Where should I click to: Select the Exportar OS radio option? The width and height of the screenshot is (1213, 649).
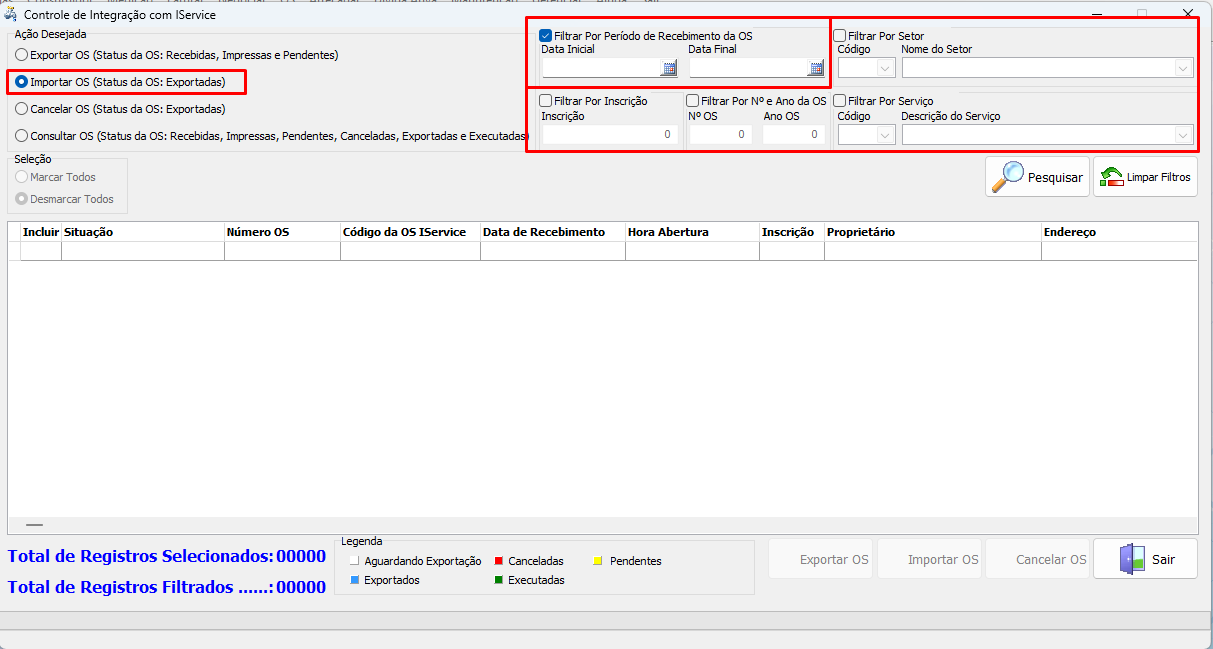(x=21, y=55)
